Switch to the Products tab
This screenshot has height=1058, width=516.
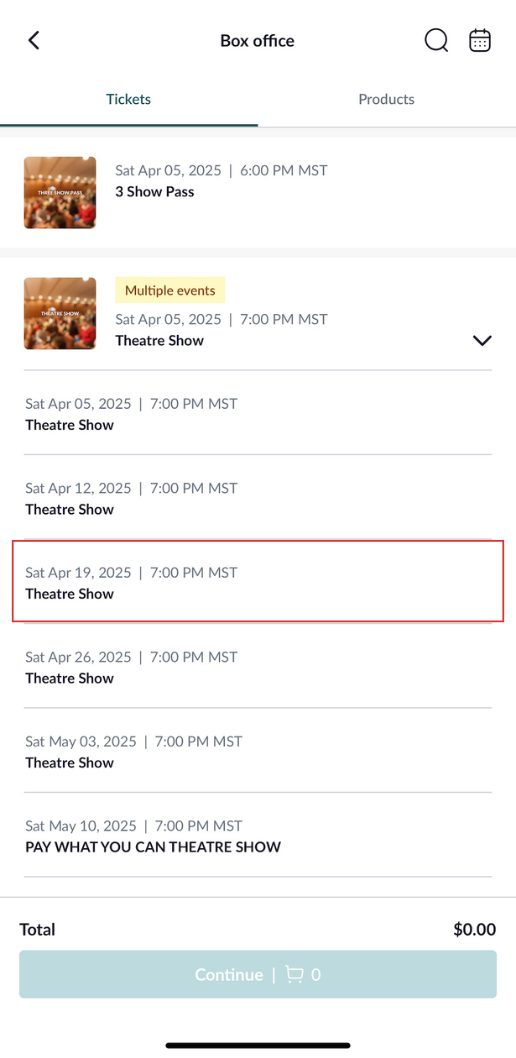386,100
